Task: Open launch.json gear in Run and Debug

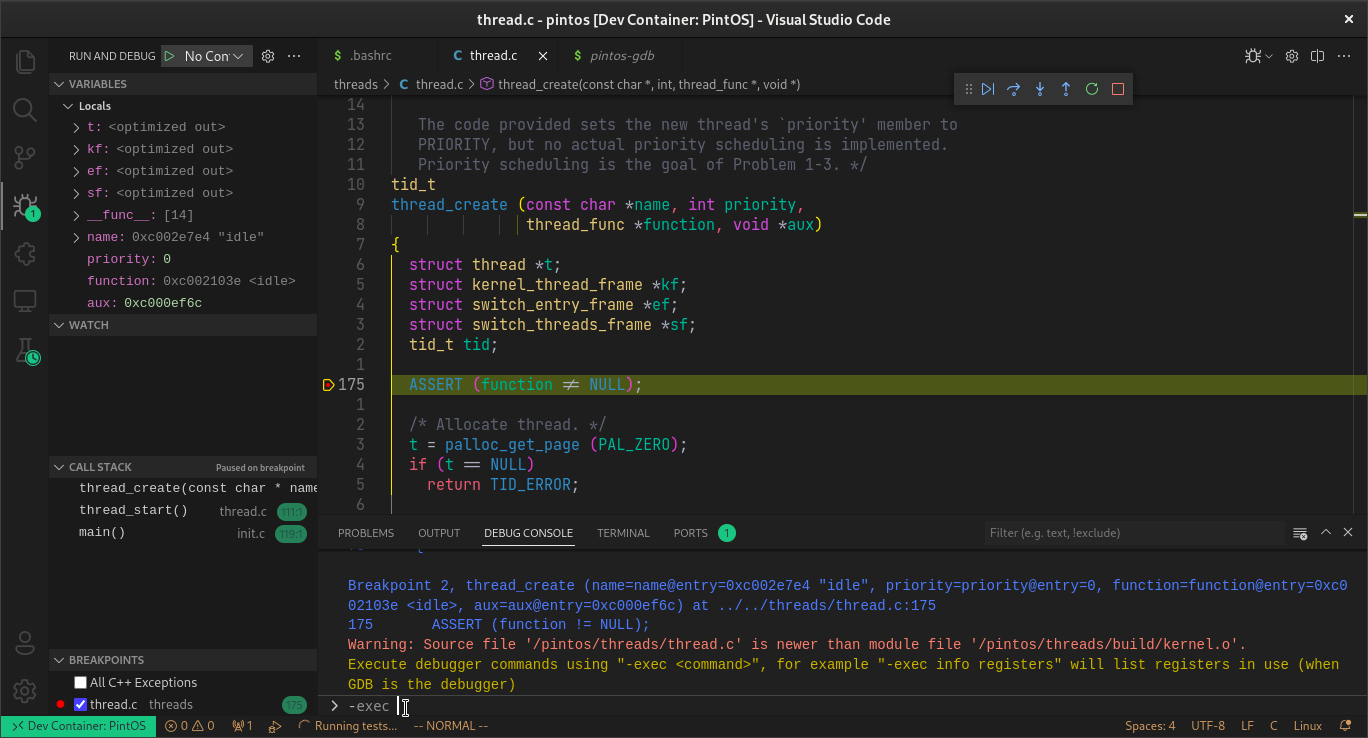Action: [x=268, y=56]
